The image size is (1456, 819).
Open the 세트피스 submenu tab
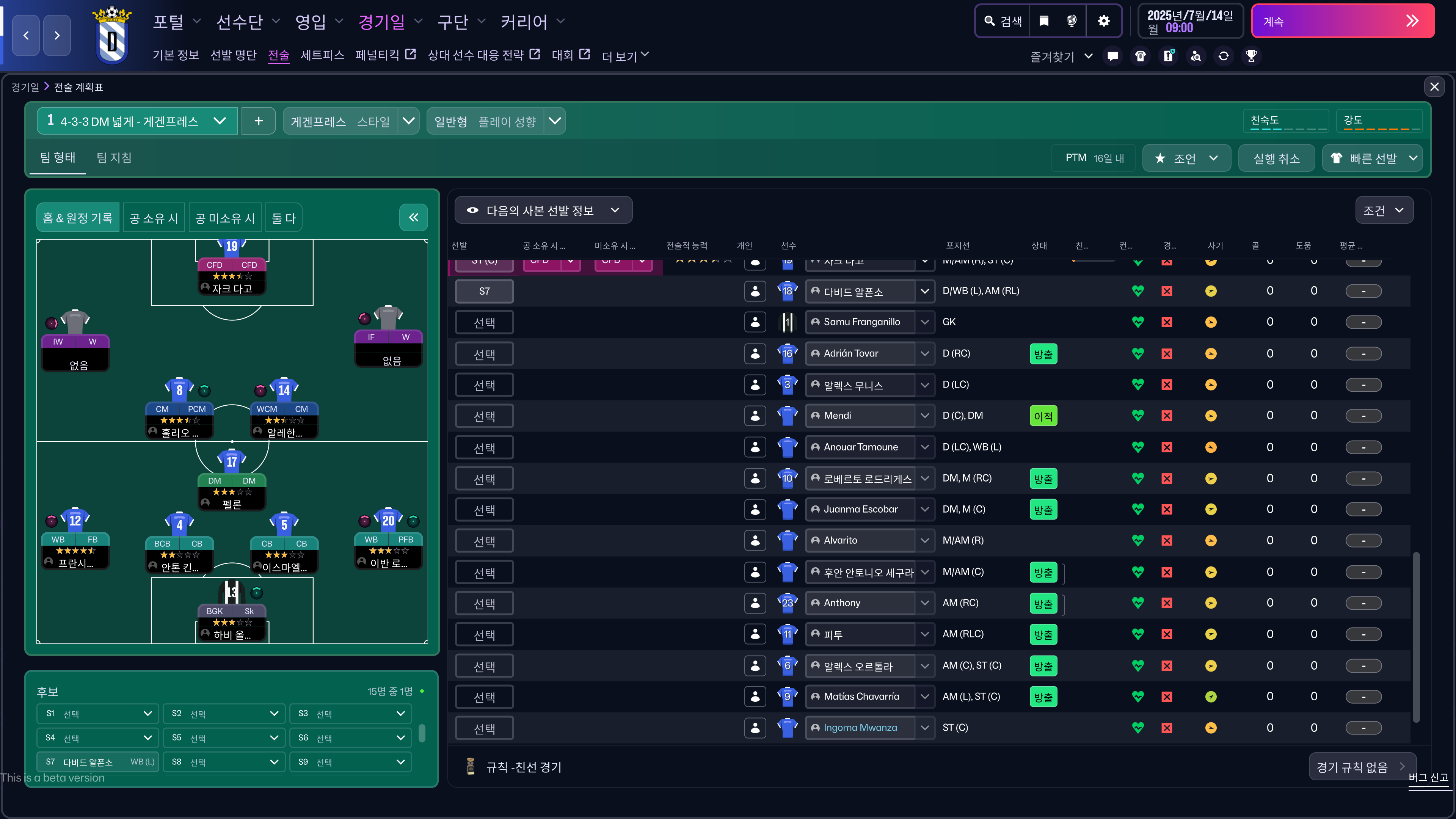coord(322,55)
